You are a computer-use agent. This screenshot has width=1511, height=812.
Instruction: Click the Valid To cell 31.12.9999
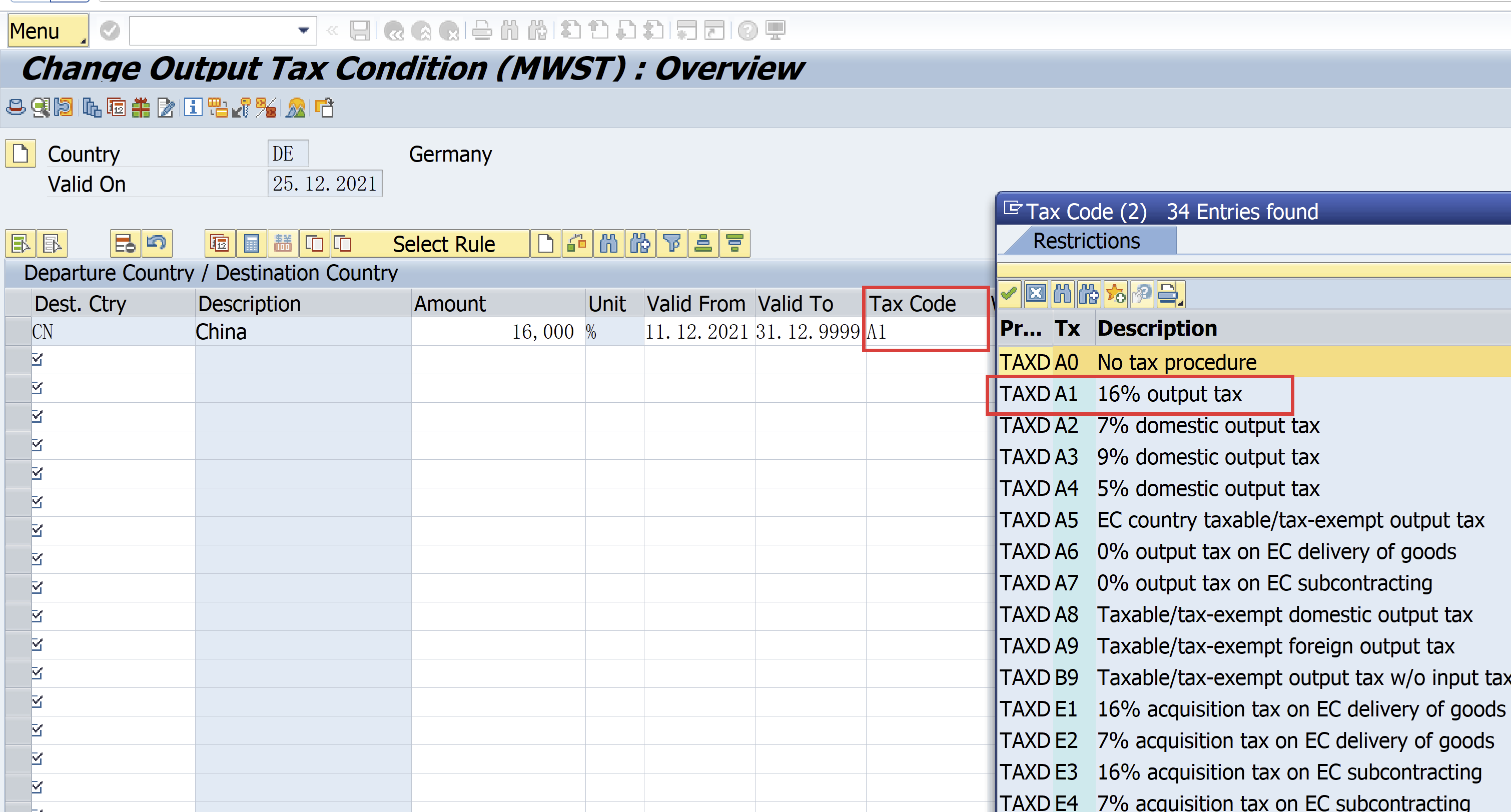click(810, 332)
